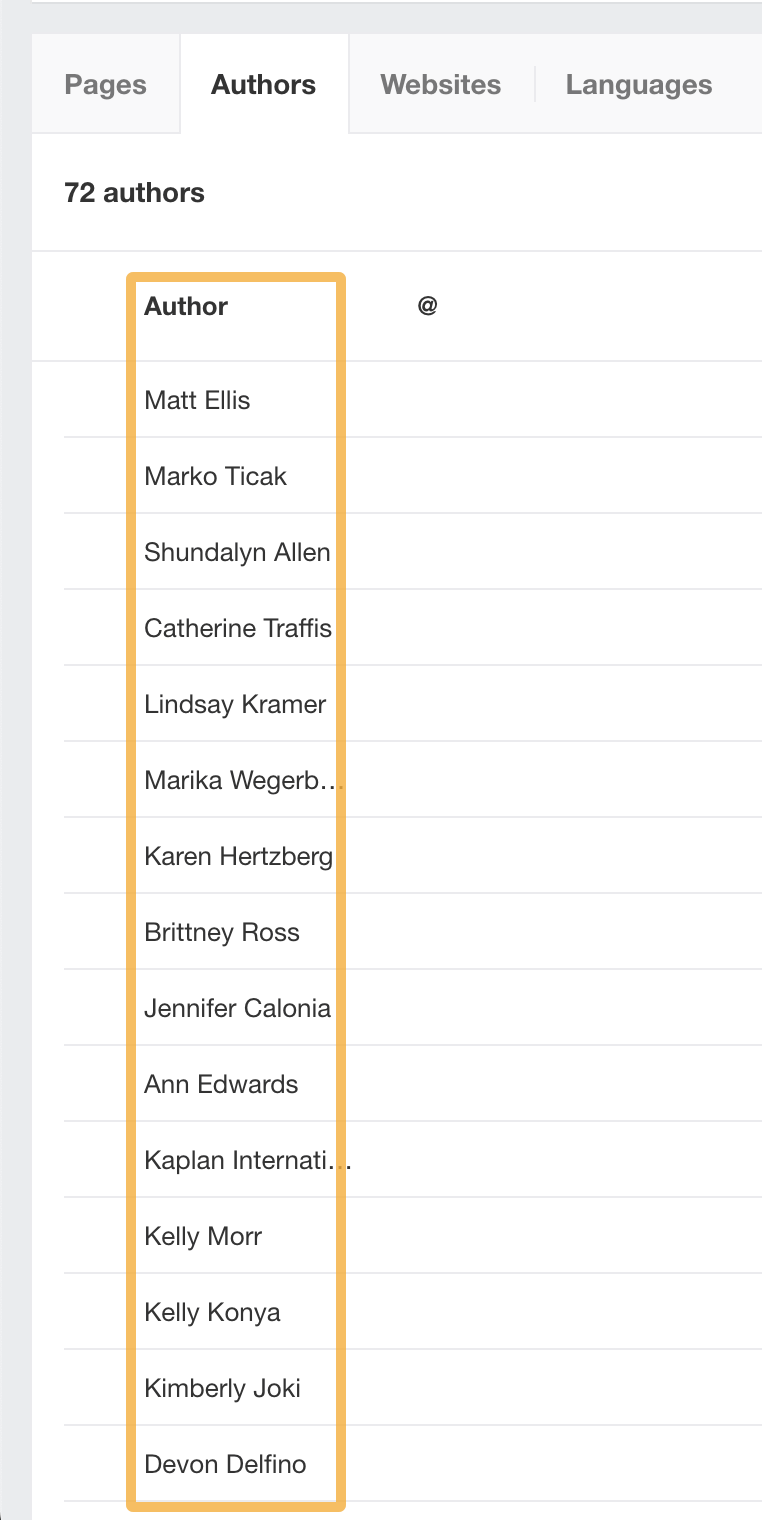Click Jennifer Calonia
This screenshot has height=1520, width=762.
238,1008
